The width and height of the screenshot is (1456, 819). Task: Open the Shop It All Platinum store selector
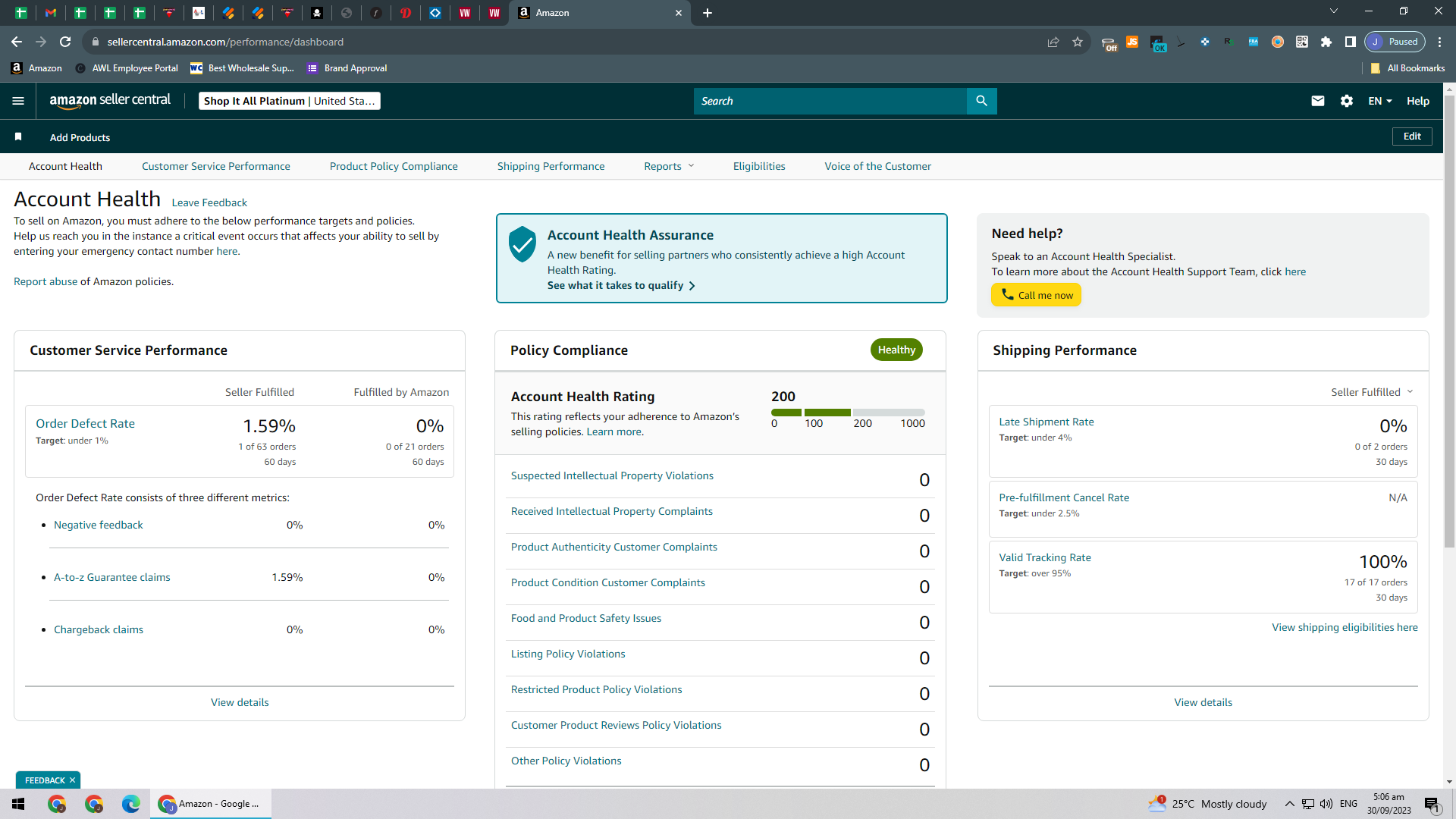tap(290, 101)
